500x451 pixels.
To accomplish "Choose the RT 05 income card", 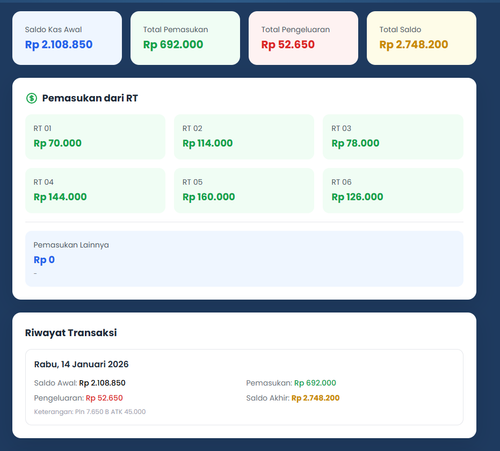I will coord(244,191).
